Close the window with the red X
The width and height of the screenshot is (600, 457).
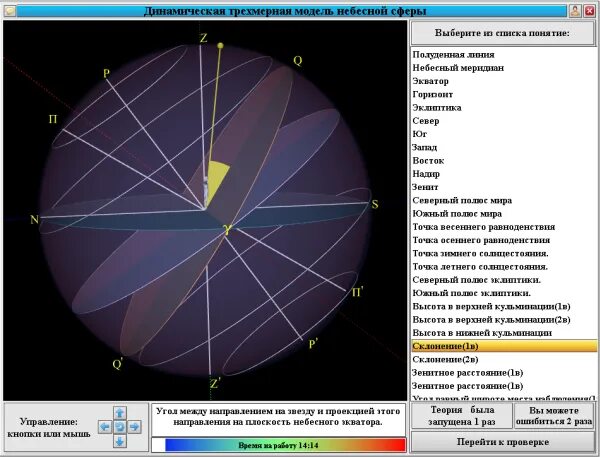[x=589, y=11]
